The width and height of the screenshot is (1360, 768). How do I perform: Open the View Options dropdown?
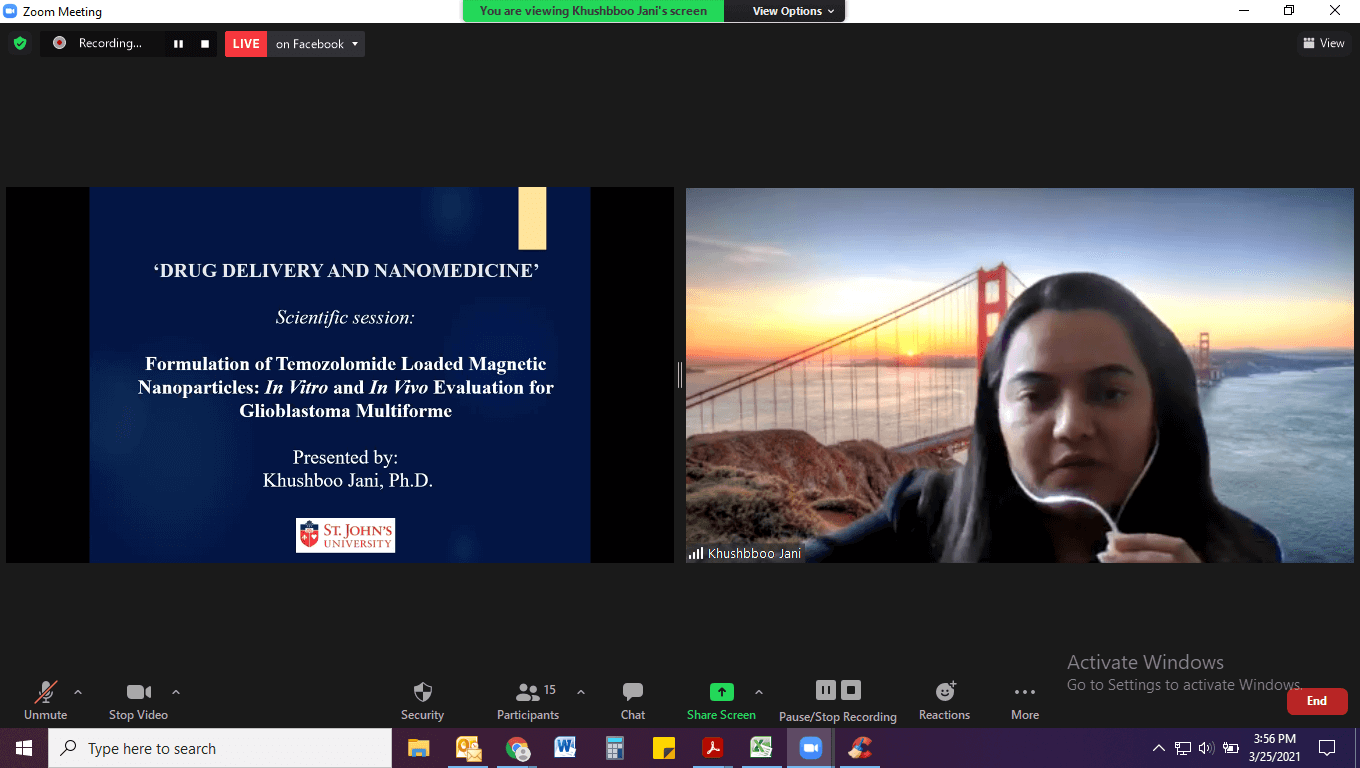[794, 11]
